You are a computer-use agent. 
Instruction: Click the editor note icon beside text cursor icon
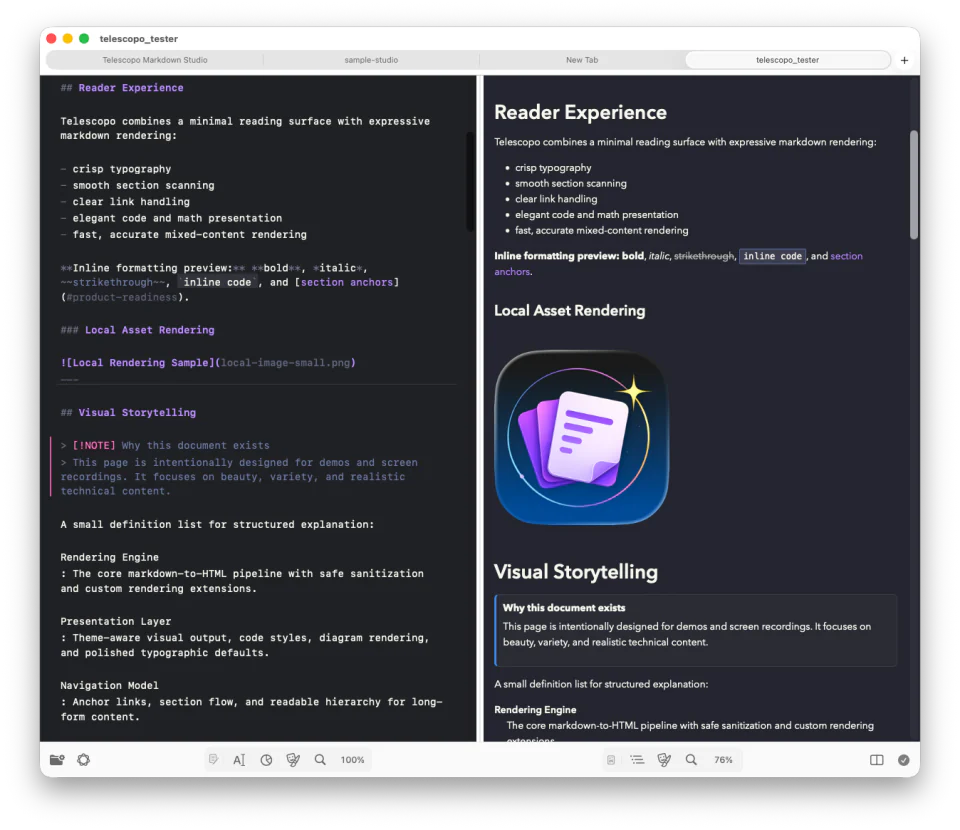click(x=213, y=760)
